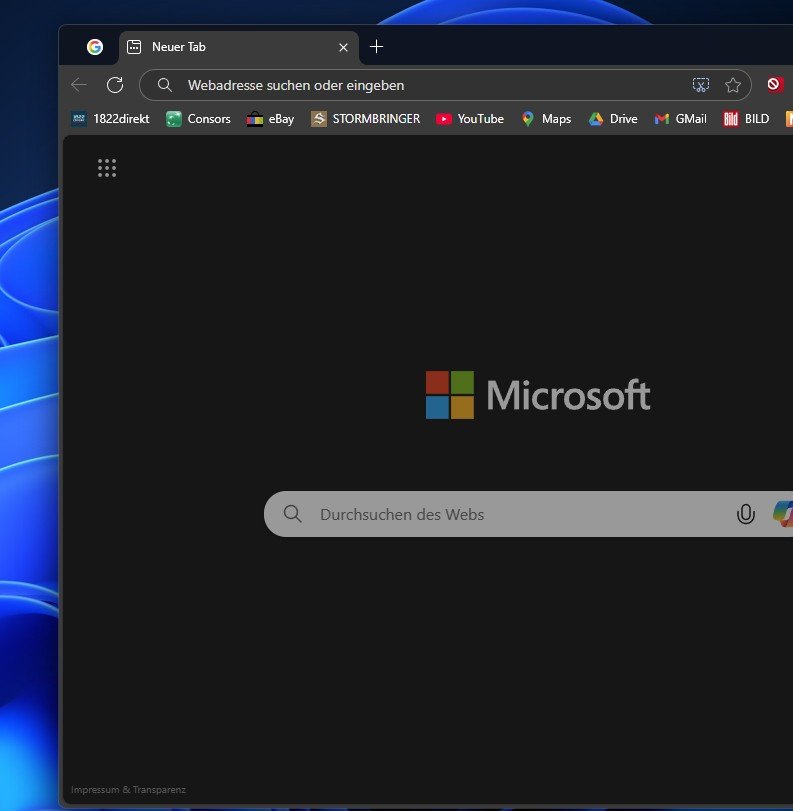Reload the page with refresh icon
This screenshot has height=811, width=793.
click(x=115, y=85)
